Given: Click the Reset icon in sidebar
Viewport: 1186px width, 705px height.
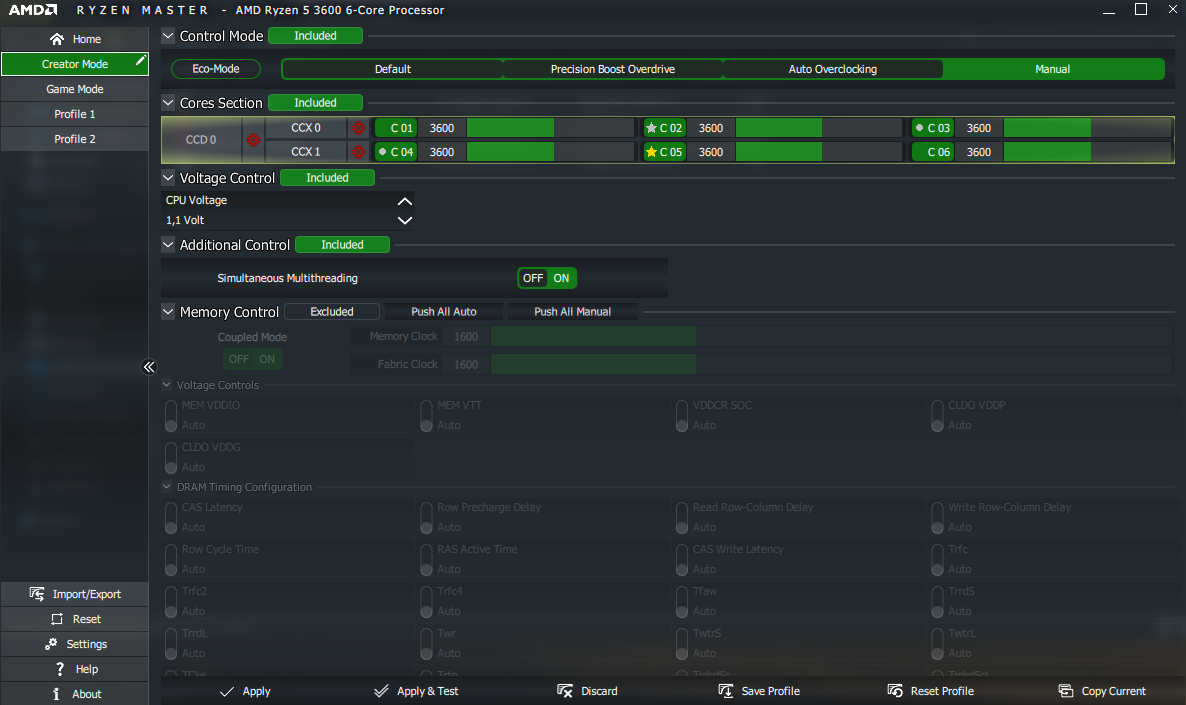Looking at the screenshot, I should coord(57,619).
